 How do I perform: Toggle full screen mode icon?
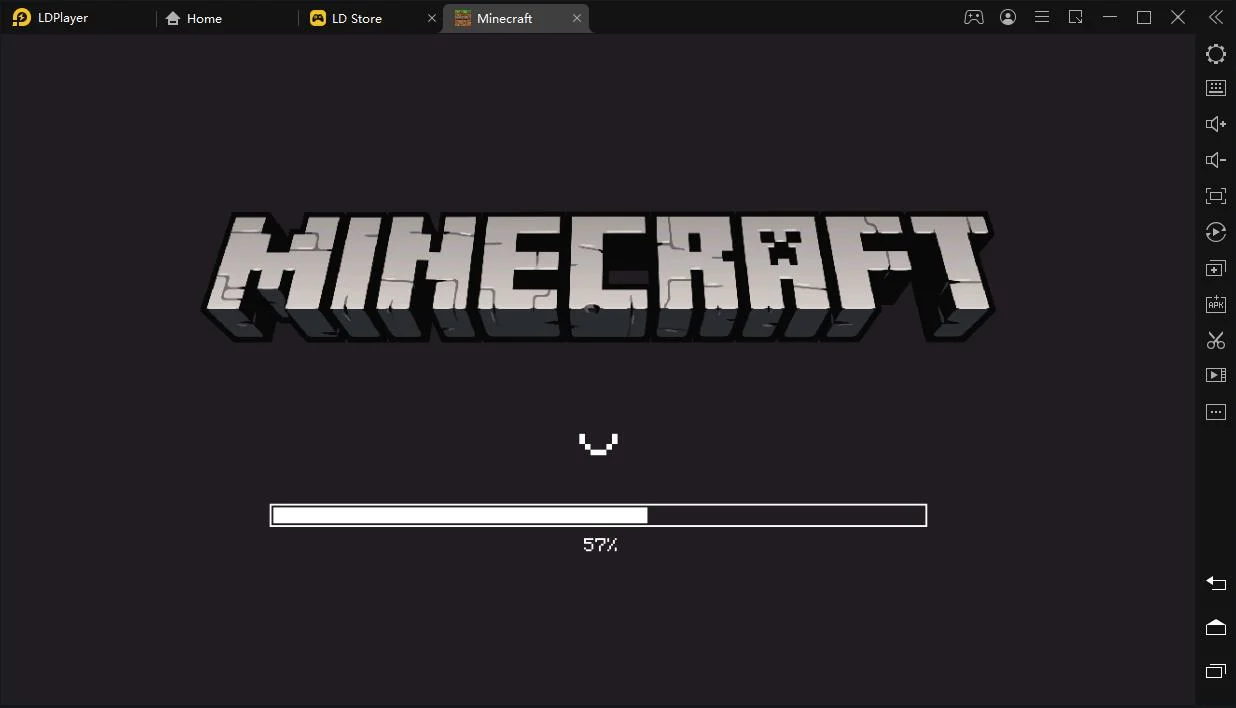click(1216, 196)
